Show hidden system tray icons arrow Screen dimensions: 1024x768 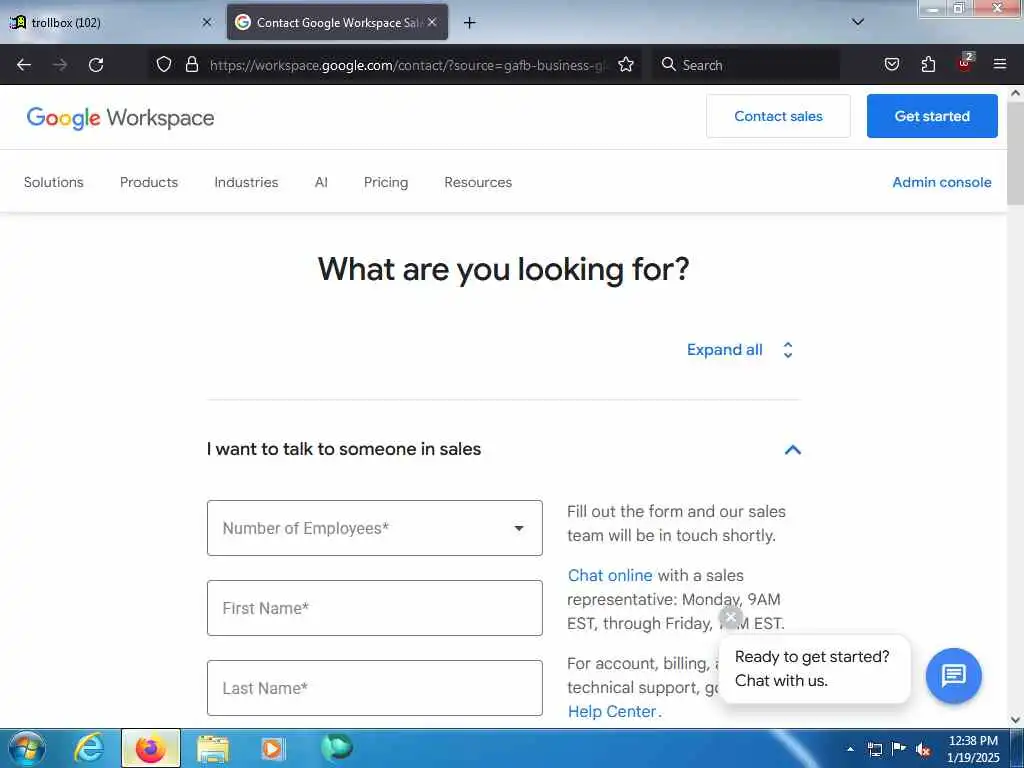850,749
